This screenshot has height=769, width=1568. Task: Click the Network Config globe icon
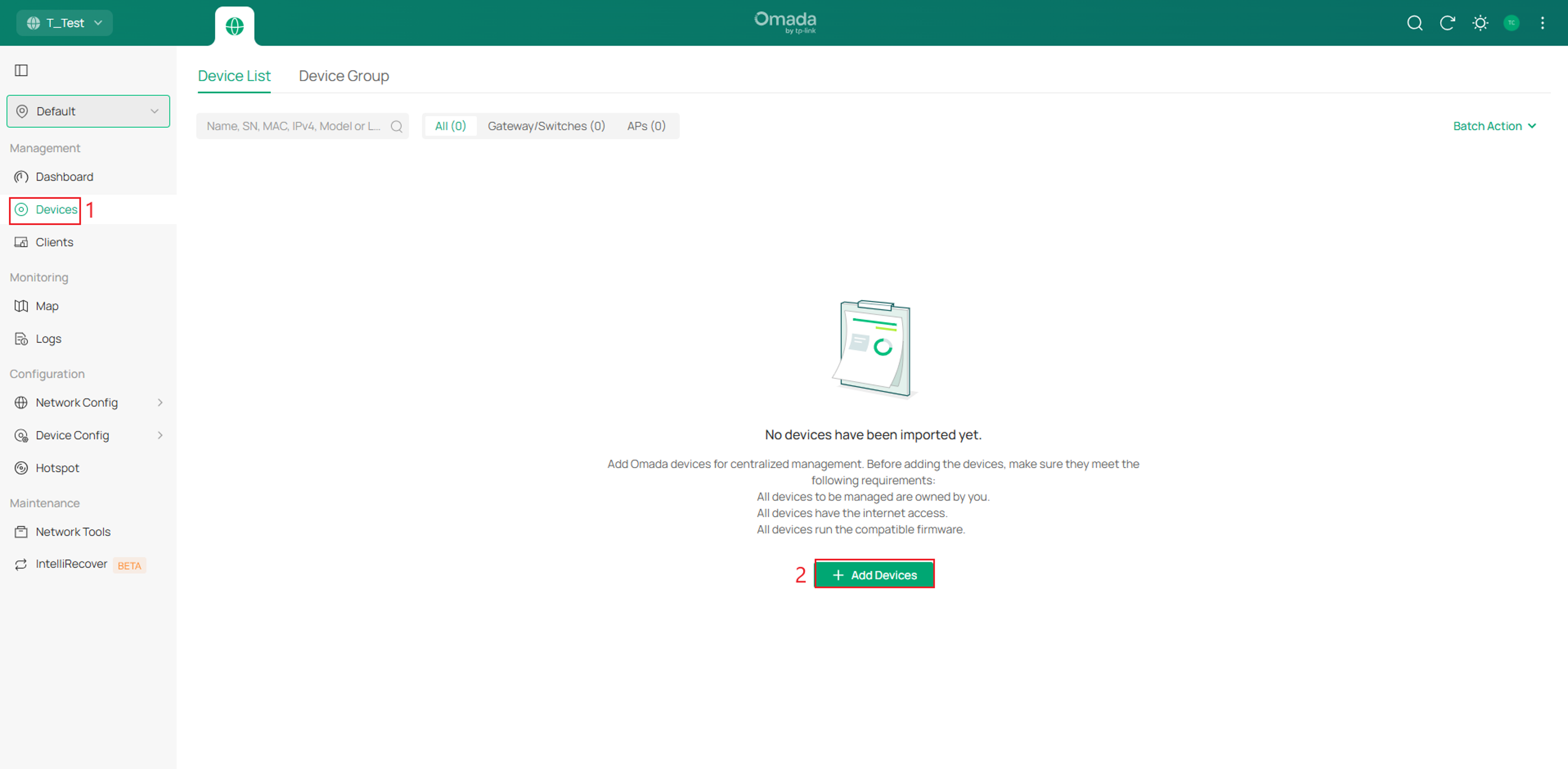click(21, 403)
